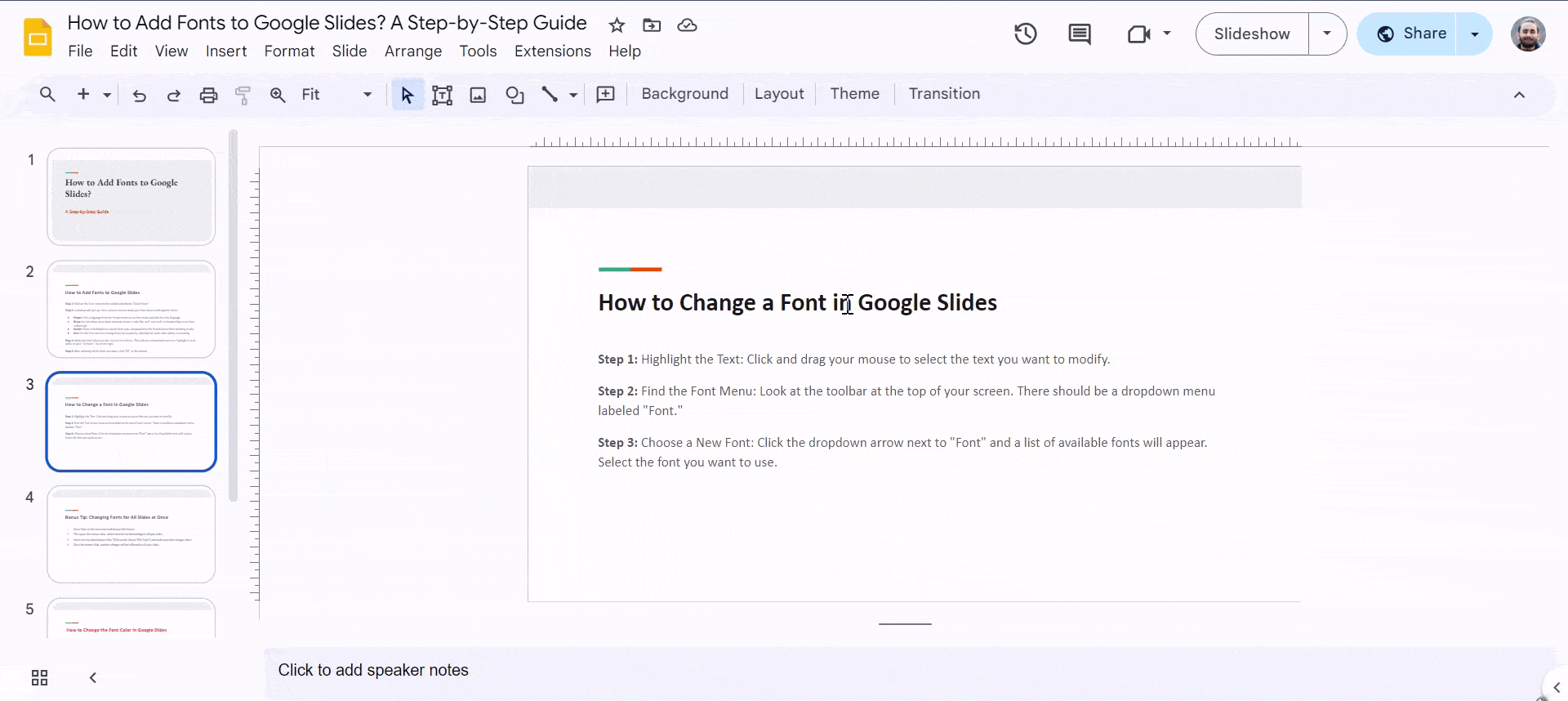Insert an image using toolbar icon
This screenshot has width=1568, height=701.
[478, 95]
